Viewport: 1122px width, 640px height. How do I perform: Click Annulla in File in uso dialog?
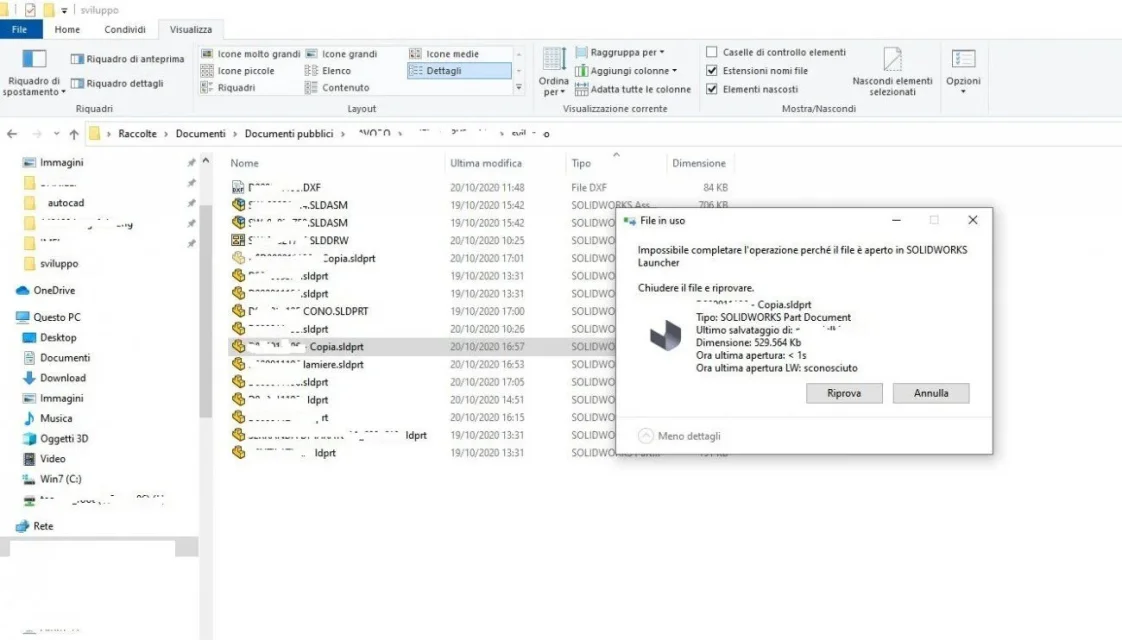(931, 393)
